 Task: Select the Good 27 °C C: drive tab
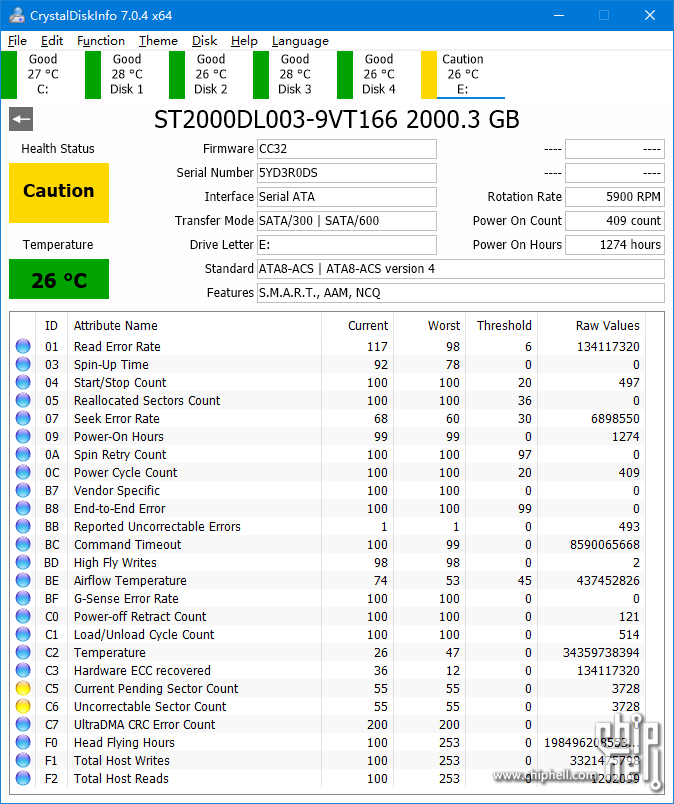click(42, 75)
